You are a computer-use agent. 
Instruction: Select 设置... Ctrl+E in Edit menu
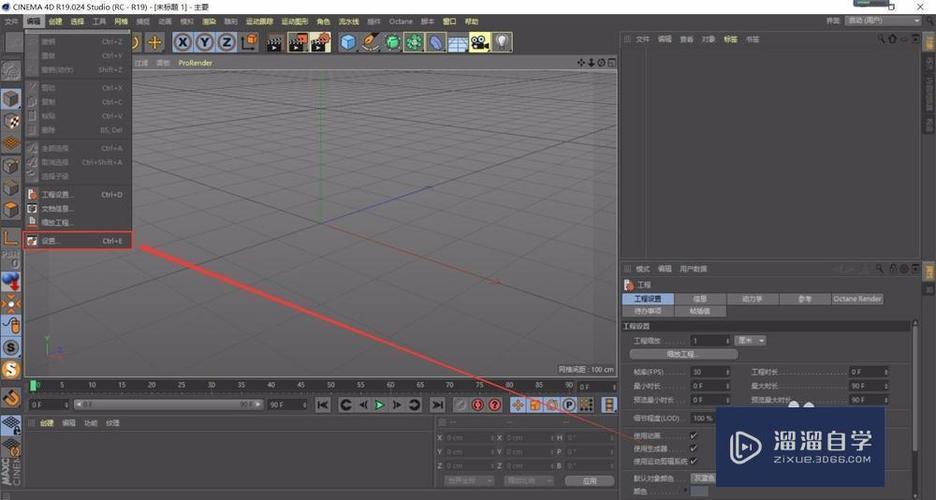(x=78, y=241)
